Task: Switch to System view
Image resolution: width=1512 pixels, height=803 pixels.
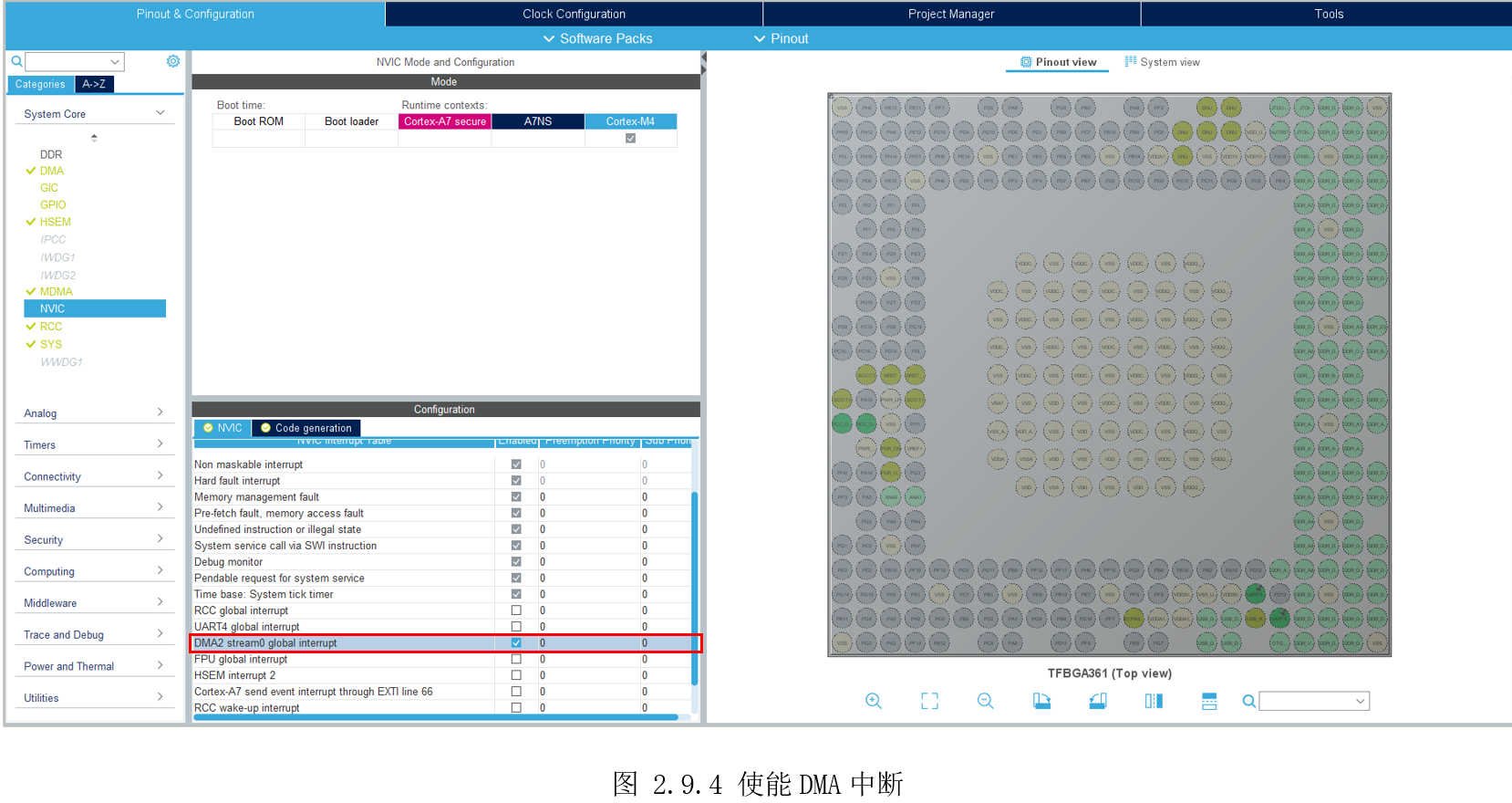Action: coord(1162,62)
